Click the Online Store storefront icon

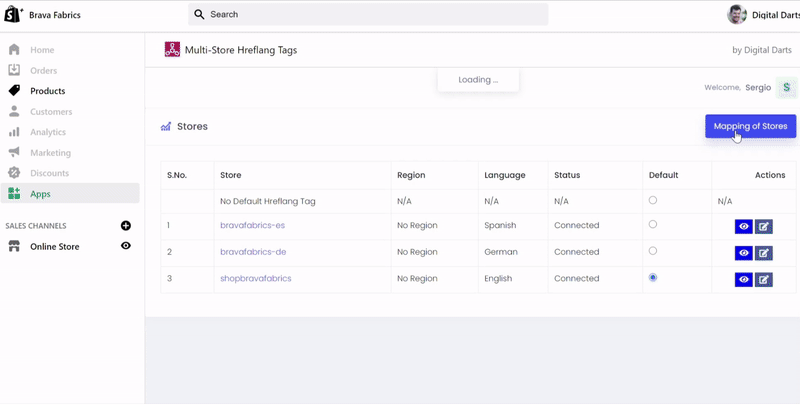pos(14,246)
